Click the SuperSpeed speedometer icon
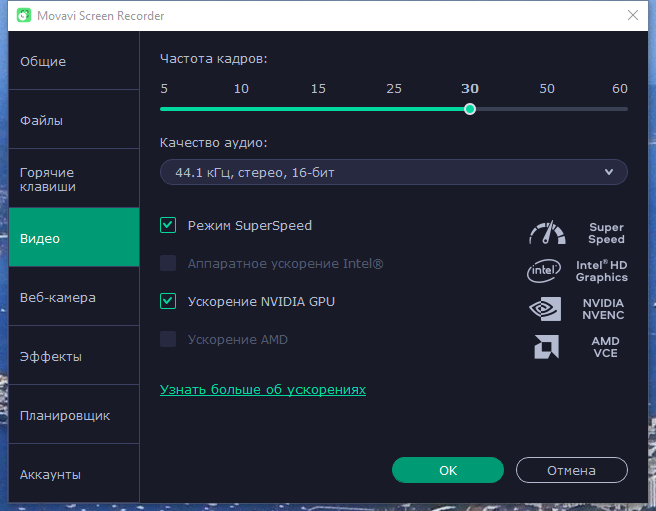The height and width of the screenshot is (511, 656). click(547, 233)
